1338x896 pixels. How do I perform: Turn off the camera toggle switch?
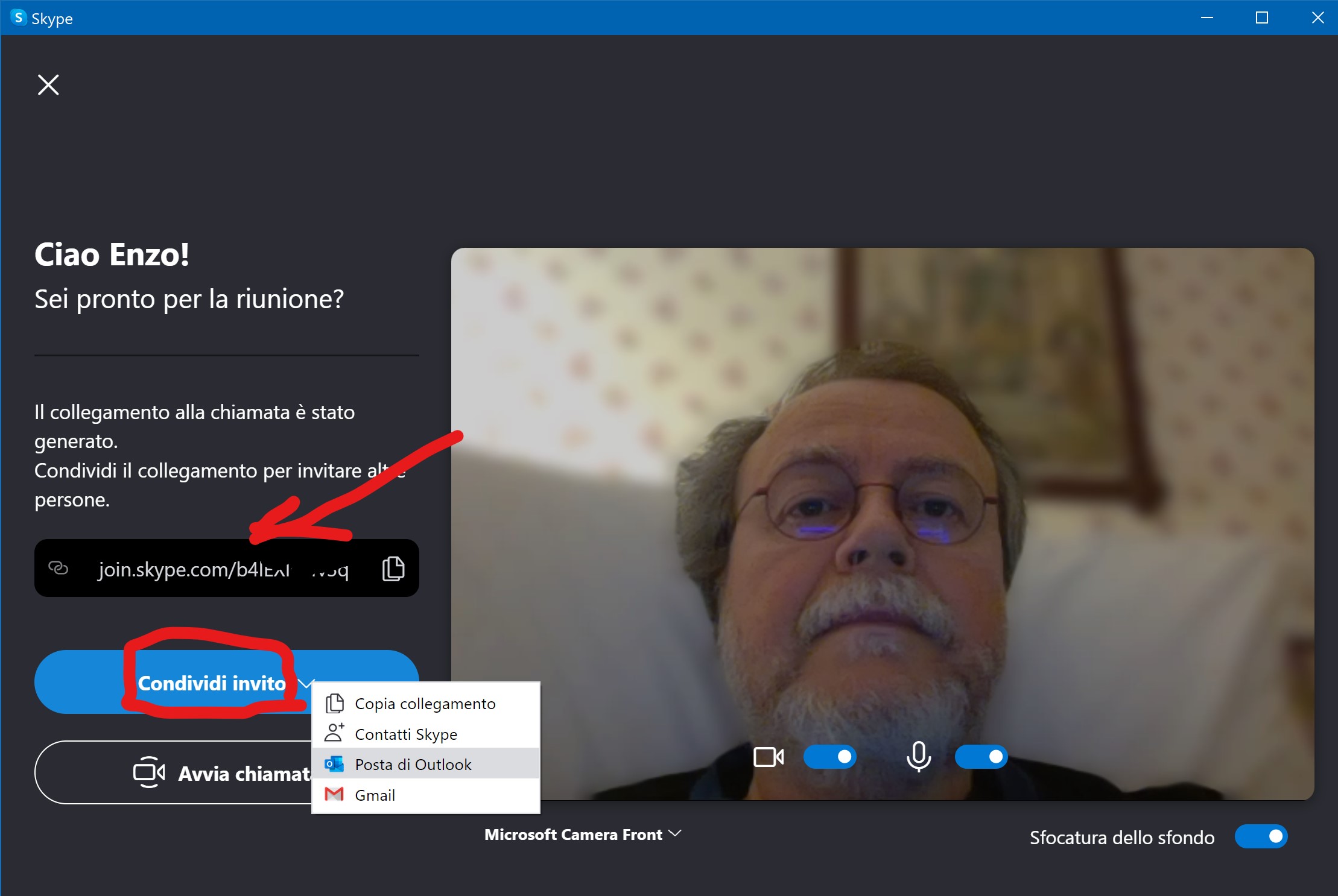[x=829, y=757]
